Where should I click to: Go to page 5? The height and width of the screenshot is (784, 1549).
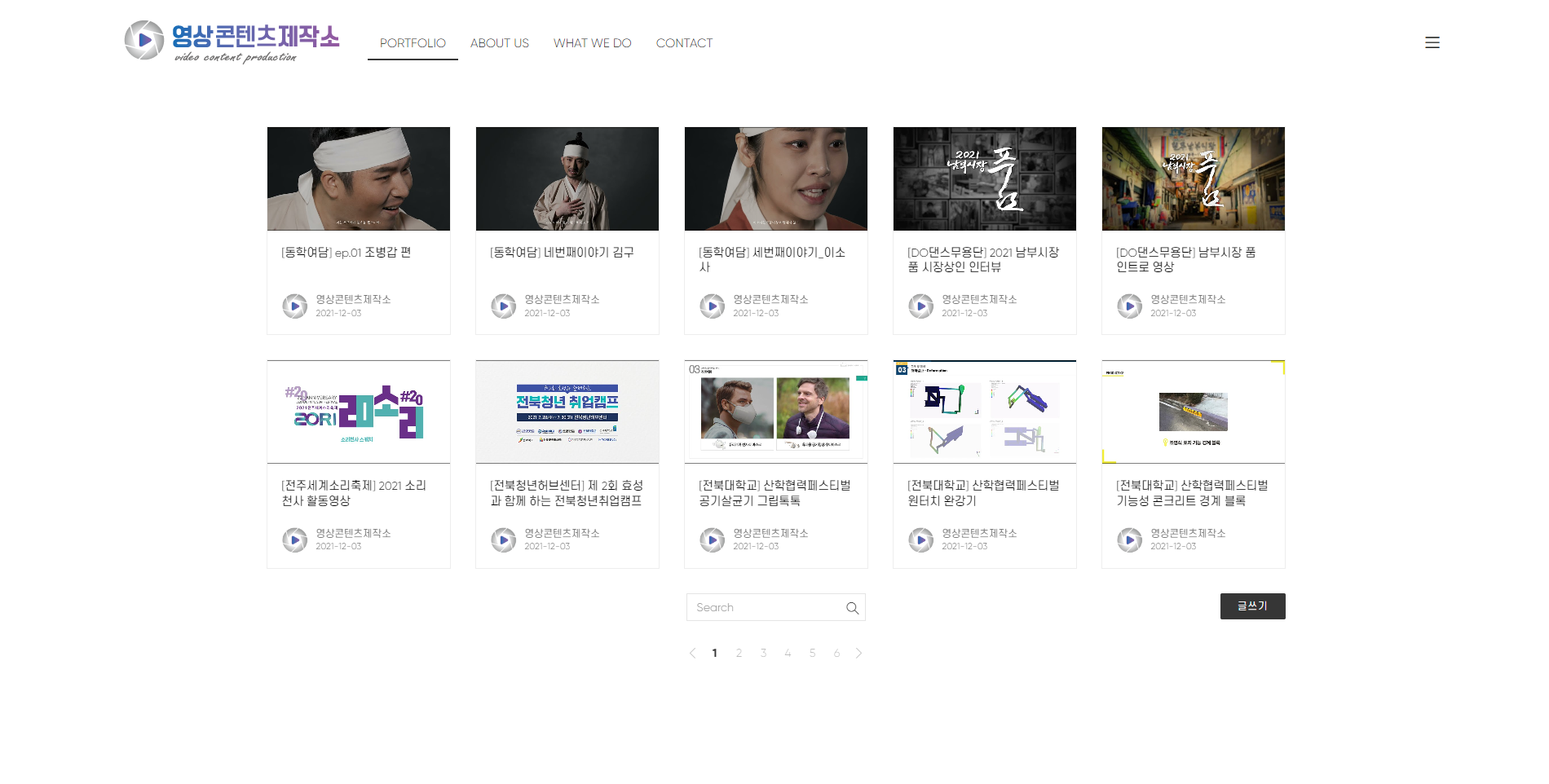(x=812, y=653)
